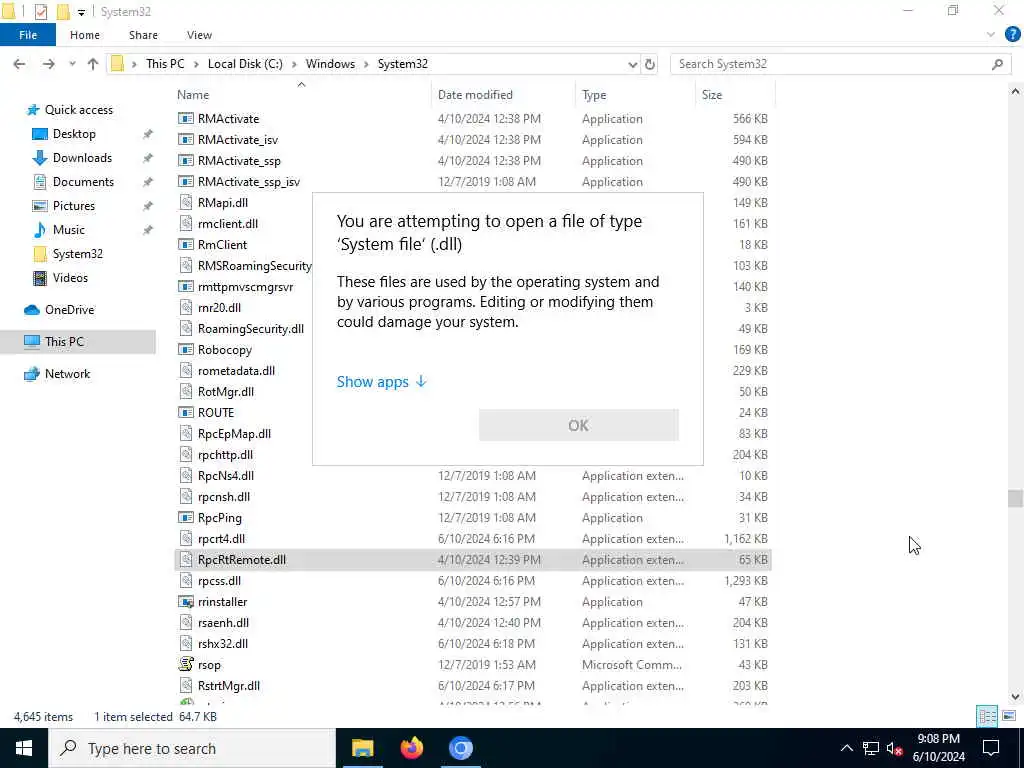
Task: Go up one folder level
Action: [93, 64]
